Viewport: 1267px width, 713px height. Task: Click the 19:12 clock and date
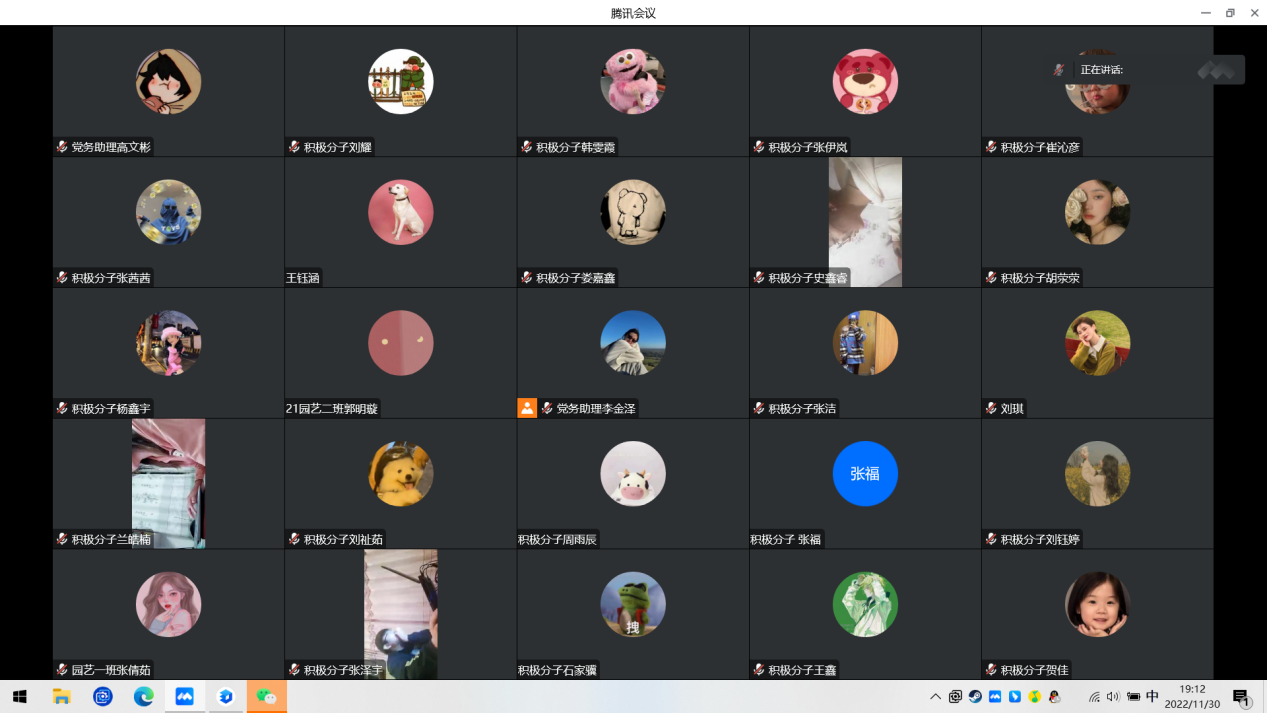tap(1192, 697)
